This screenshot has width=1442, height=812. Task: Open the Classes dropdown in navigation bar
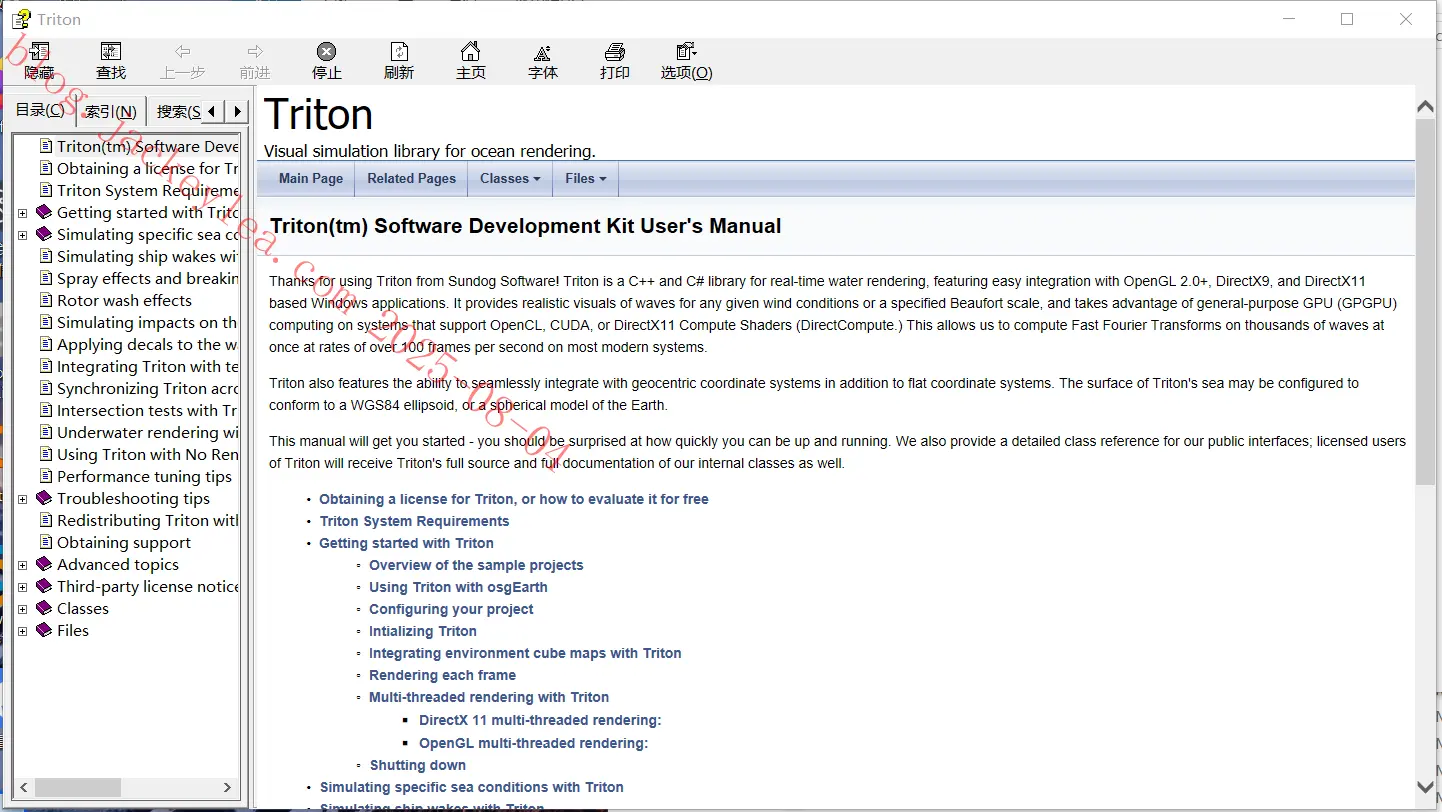510,179
